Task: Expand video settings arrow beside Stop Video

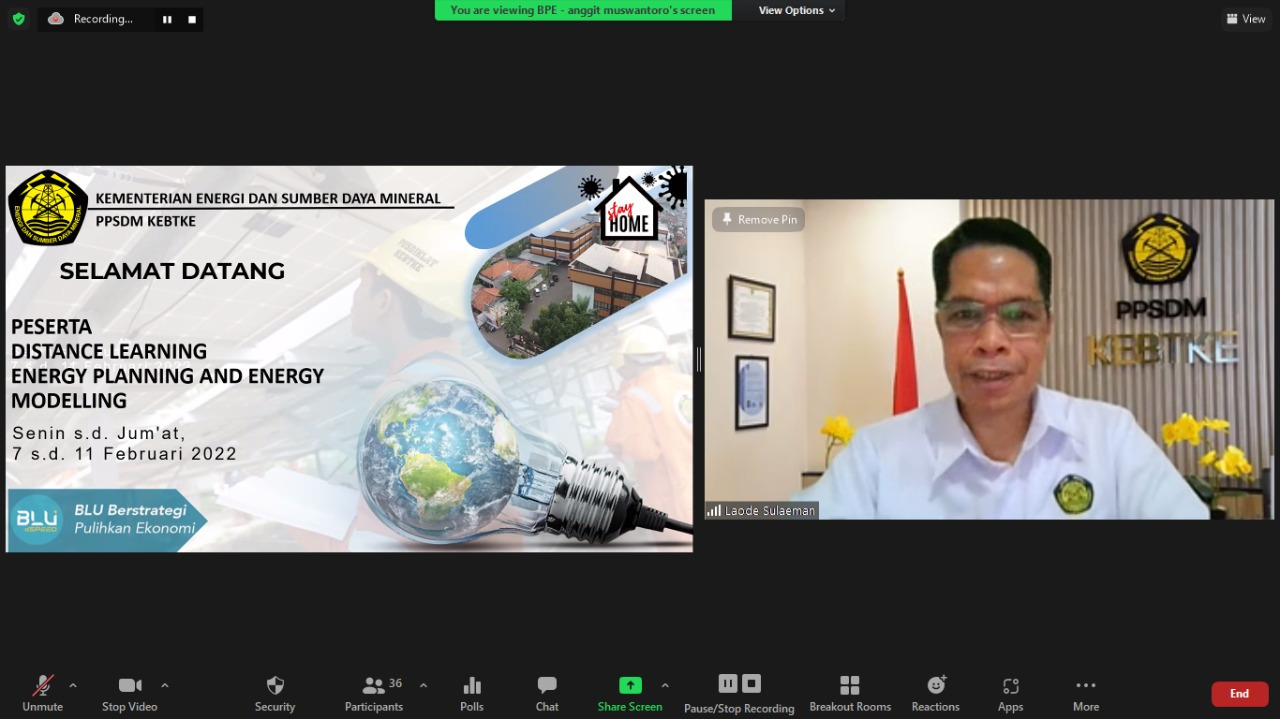Action: point(165,686)
